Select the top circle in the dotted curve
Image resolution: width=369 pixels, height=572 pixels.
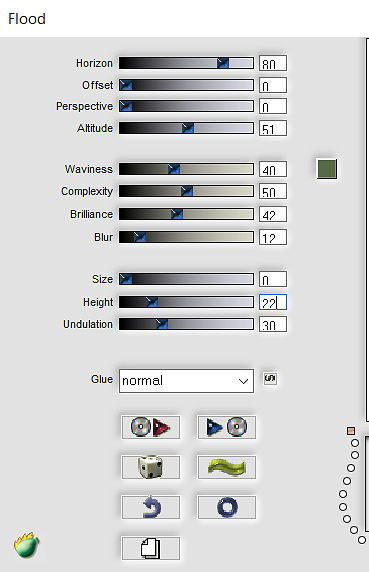tap(354, 443)
